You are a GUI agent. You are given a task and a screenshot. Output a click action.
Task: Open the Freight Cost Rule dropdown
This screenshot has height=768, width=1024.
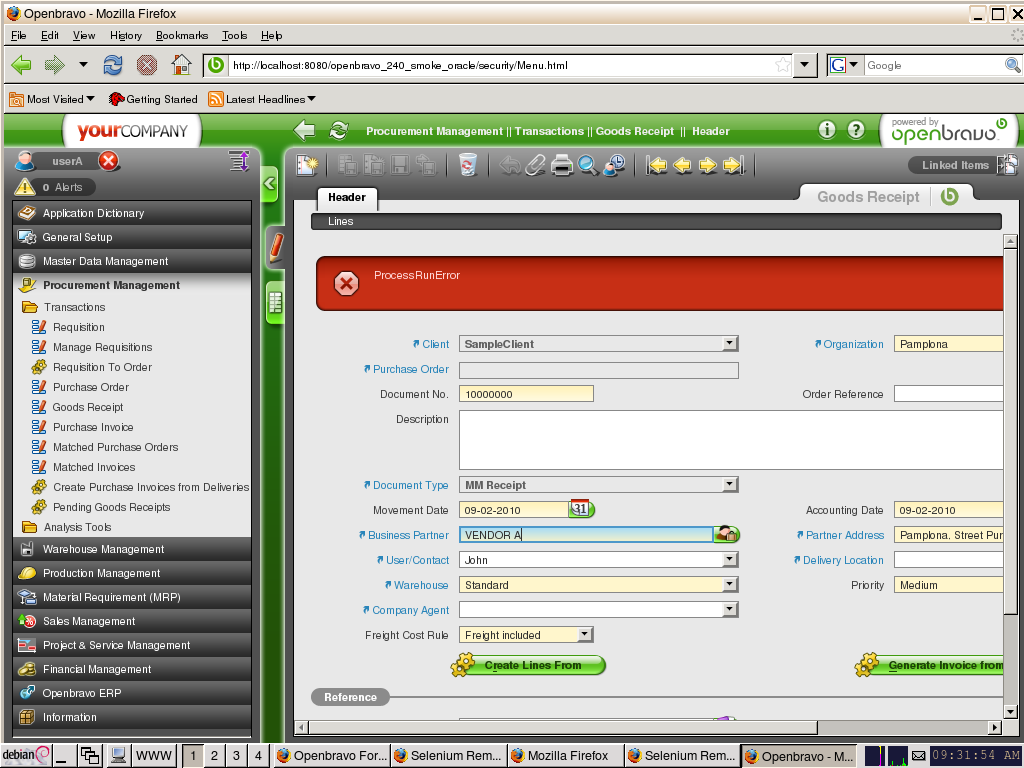pos(585,635)
